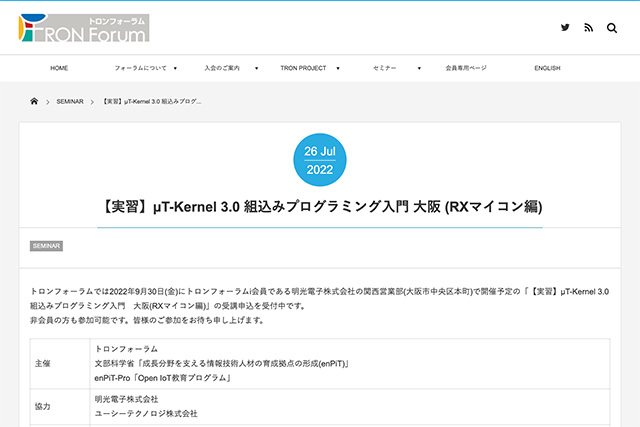Open 会員専用ページ menu item
This screenshot has width=640, height=427.
pos(466,68)
